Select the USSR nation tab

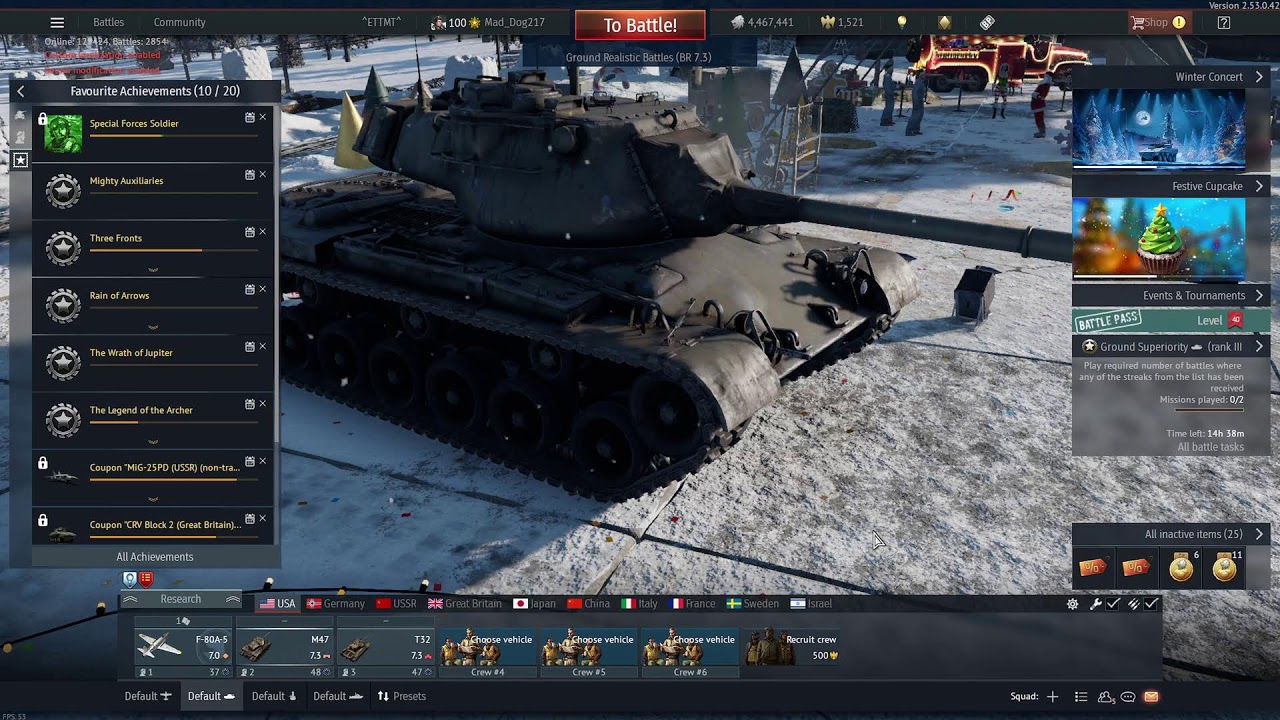tap(396, 604)
